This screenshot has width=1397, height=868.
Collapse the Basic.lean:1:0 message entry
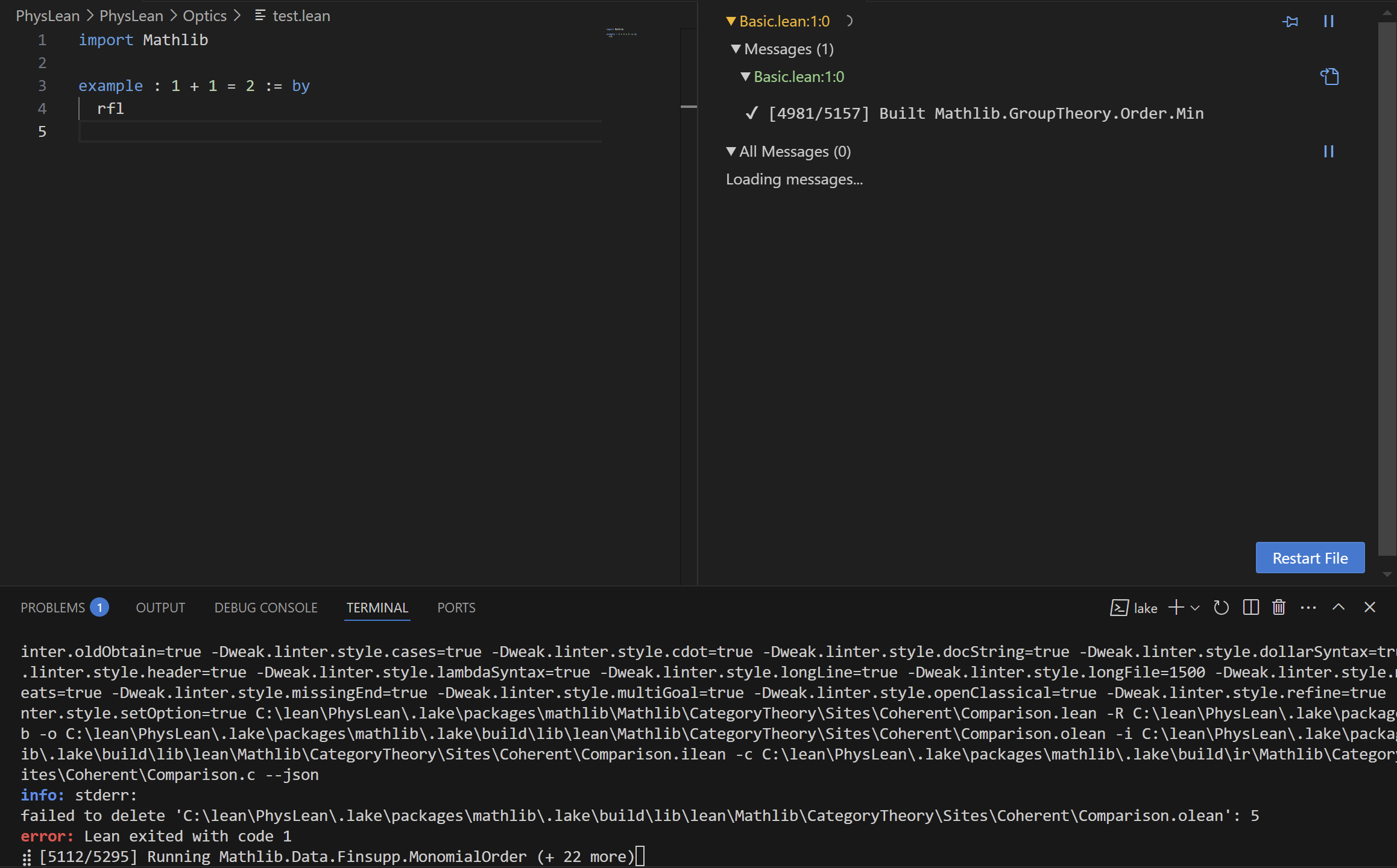(745, 77)
